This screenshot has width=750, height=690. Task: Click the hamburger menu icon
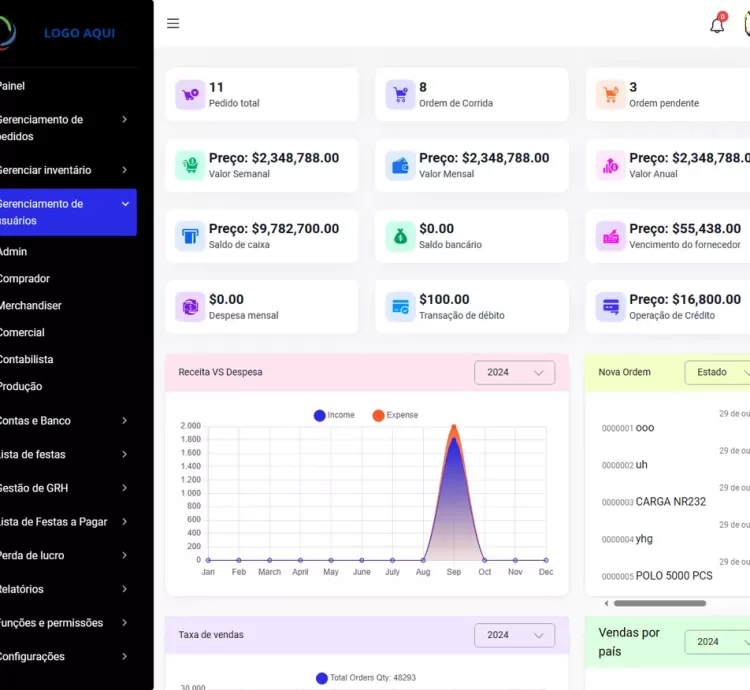pyautogui.click(x=173, y=24)
